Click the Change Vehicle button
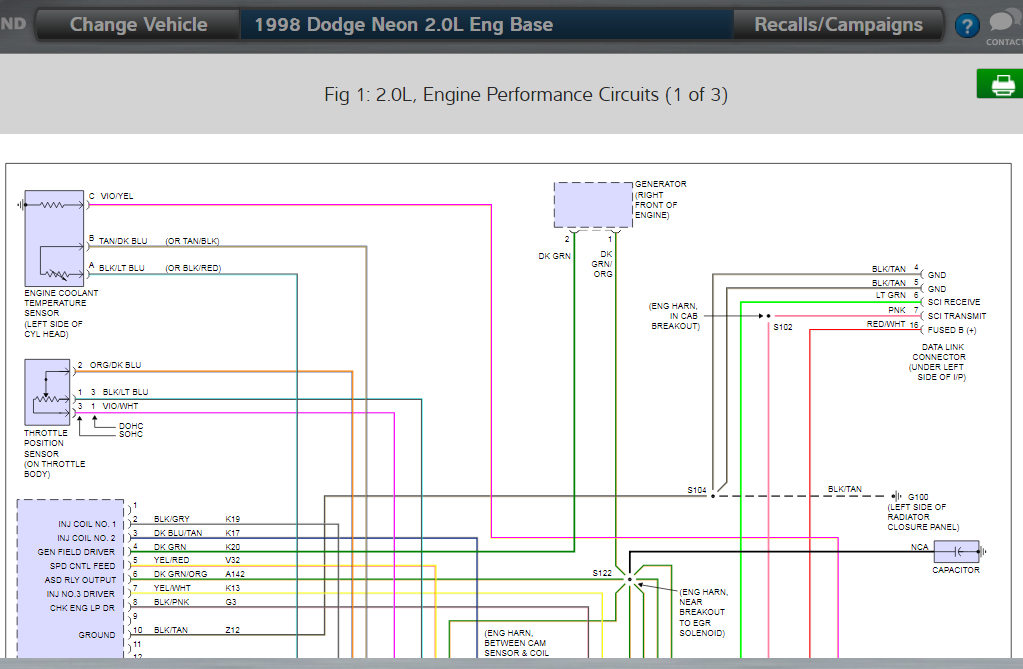 pyautogui.click(x=138, y=25)
